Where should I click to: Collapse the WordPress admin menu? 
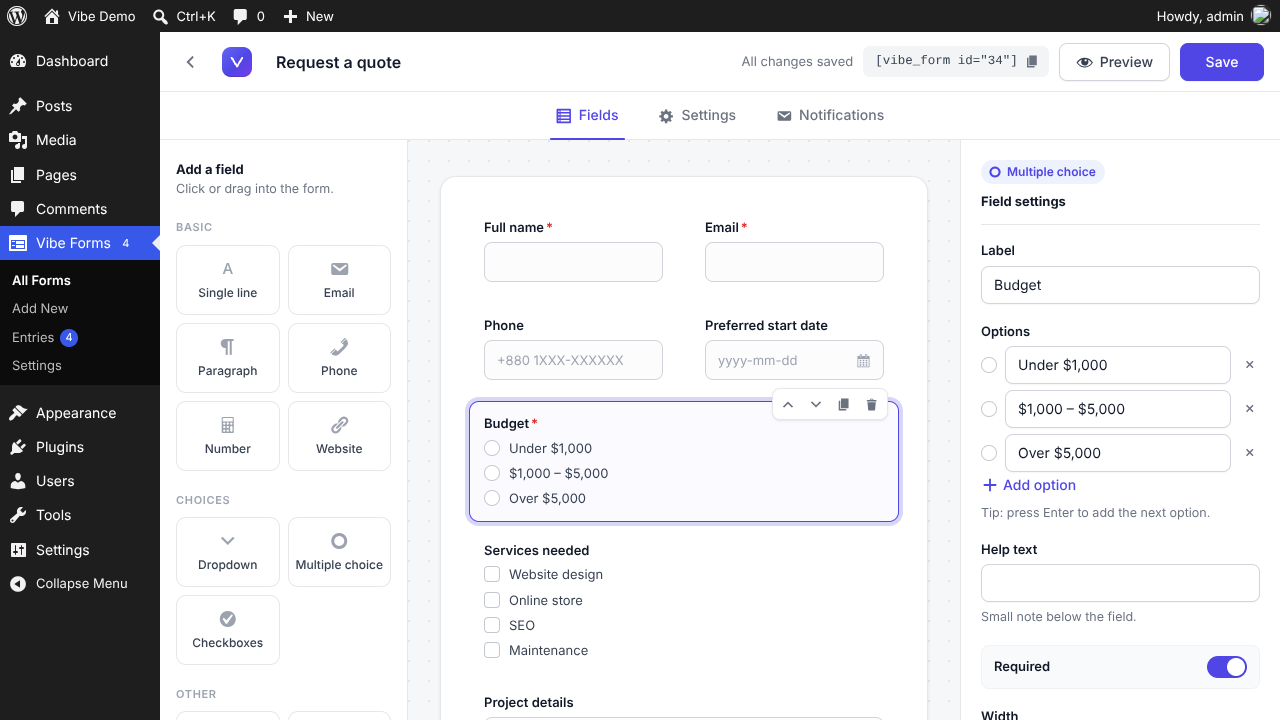(80, 584)
